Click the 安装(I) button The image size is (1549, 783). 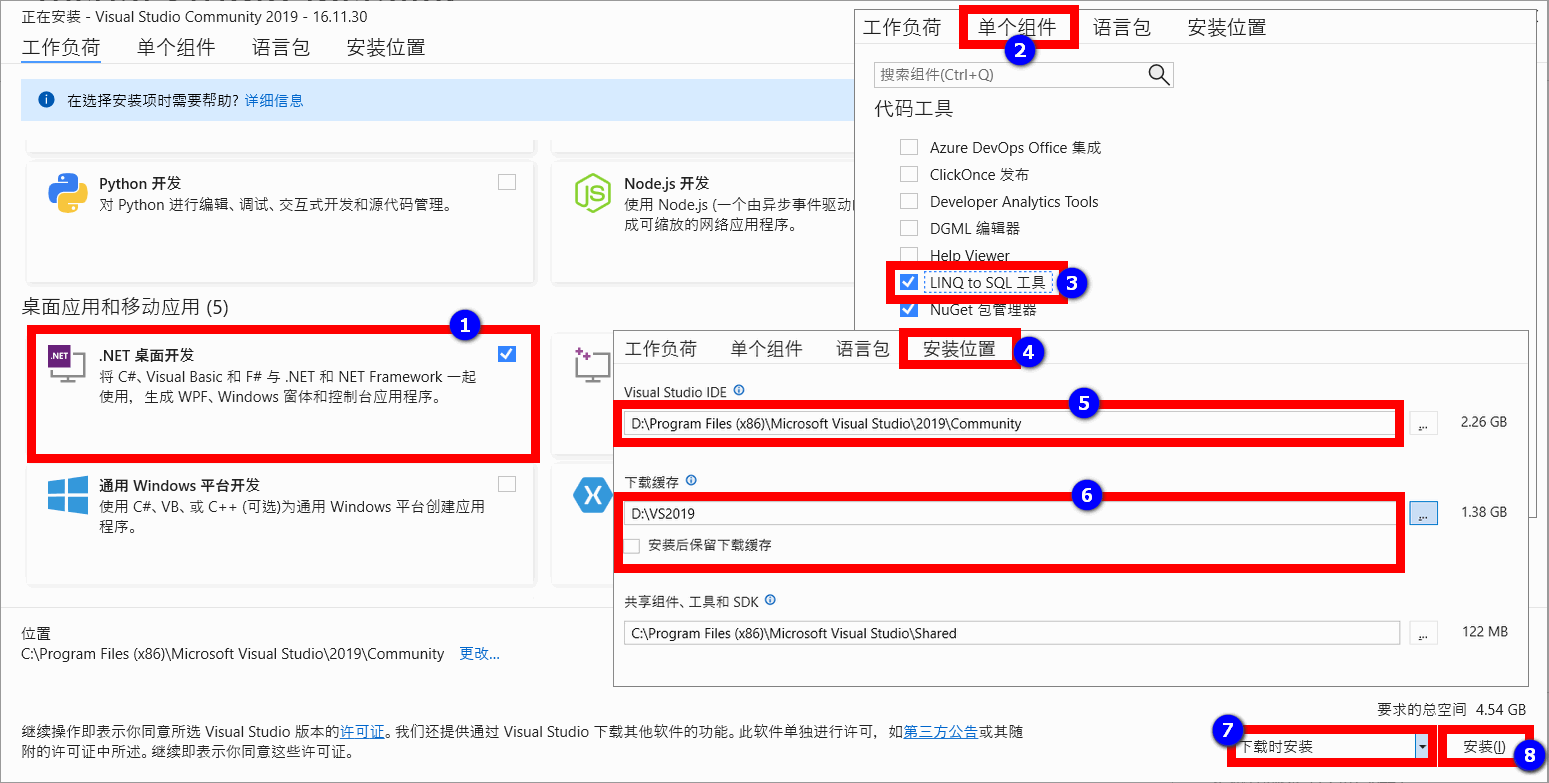pyautogui.click(x=1484, y=746)
